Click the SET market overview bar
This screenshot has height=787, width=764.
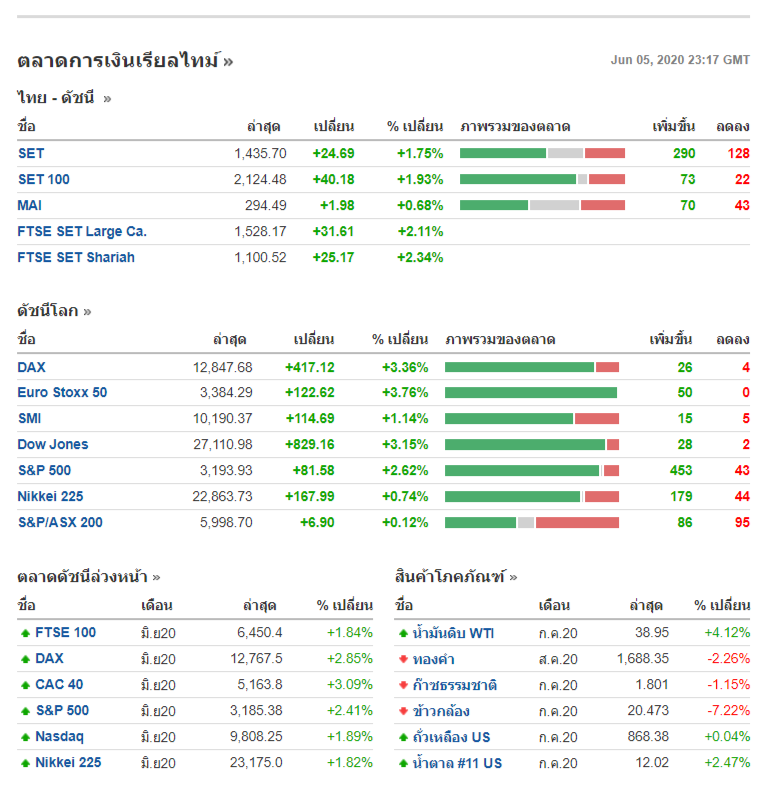[542, 153]
